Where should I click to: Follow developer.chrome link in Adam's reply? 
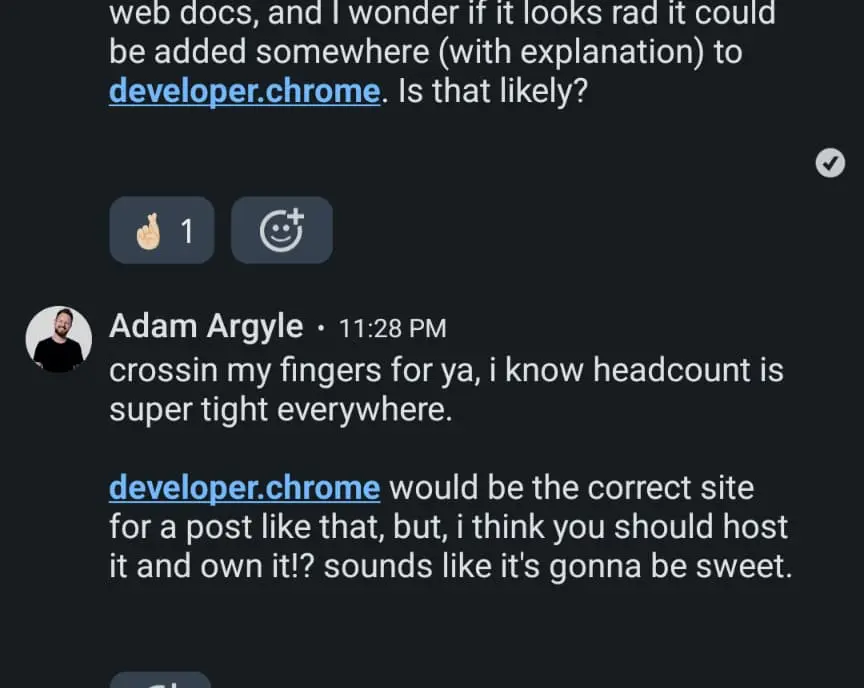(x=245, y=487)
